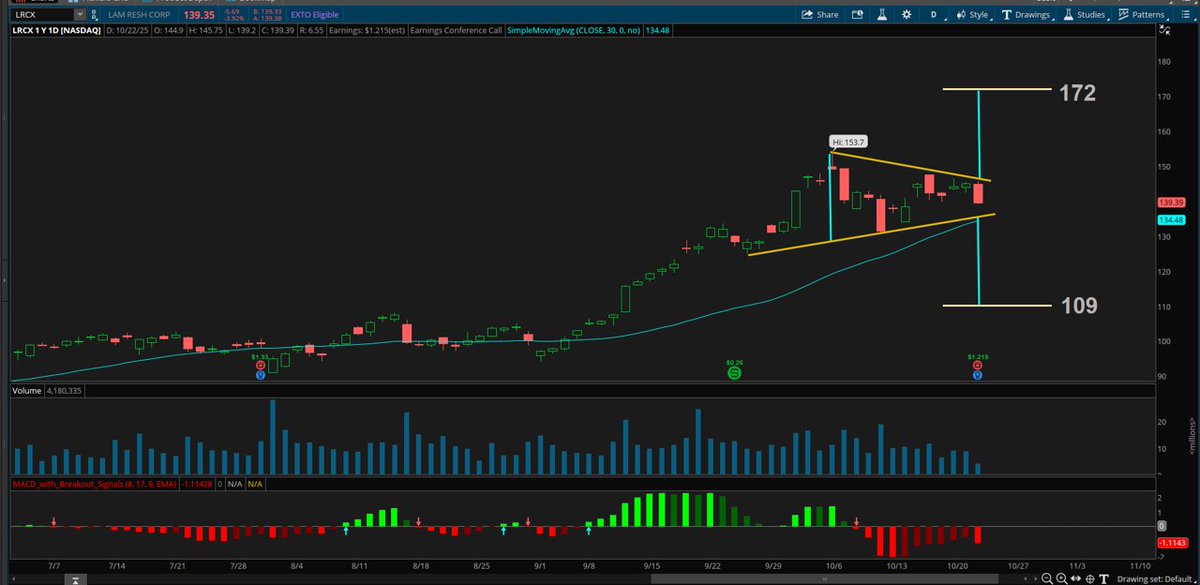
Task: Expand the Drawings dropdown menu
Action: click(1027, 15)
